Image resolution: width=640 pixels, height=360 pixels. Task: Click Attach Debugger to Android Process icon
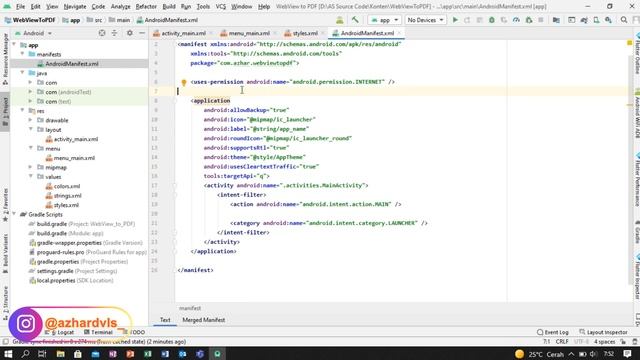coord(529,20)
